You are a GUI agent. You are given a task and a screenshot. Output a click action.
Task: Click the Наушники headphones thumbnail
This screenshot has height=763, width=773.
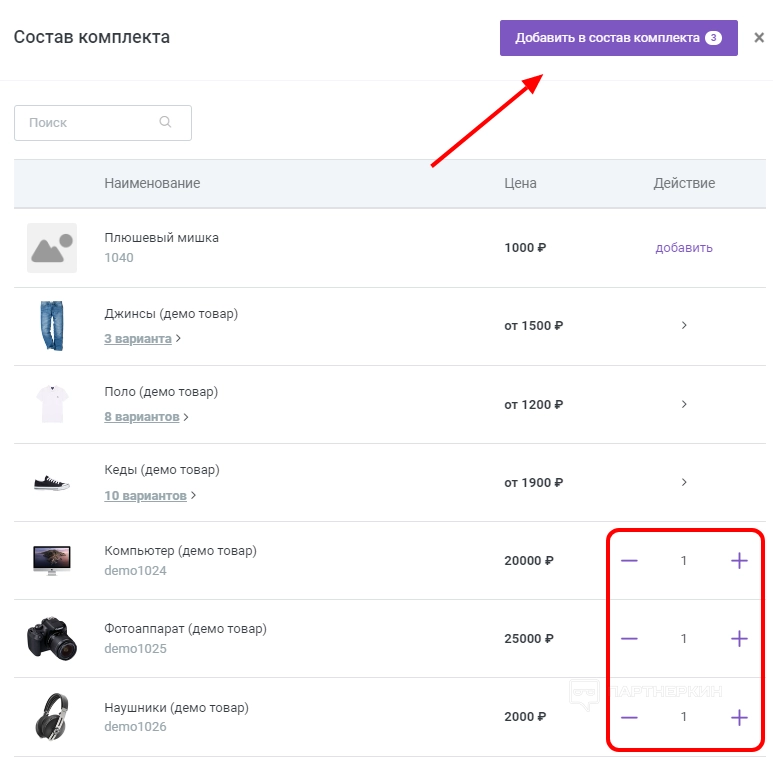click(51, 717)
